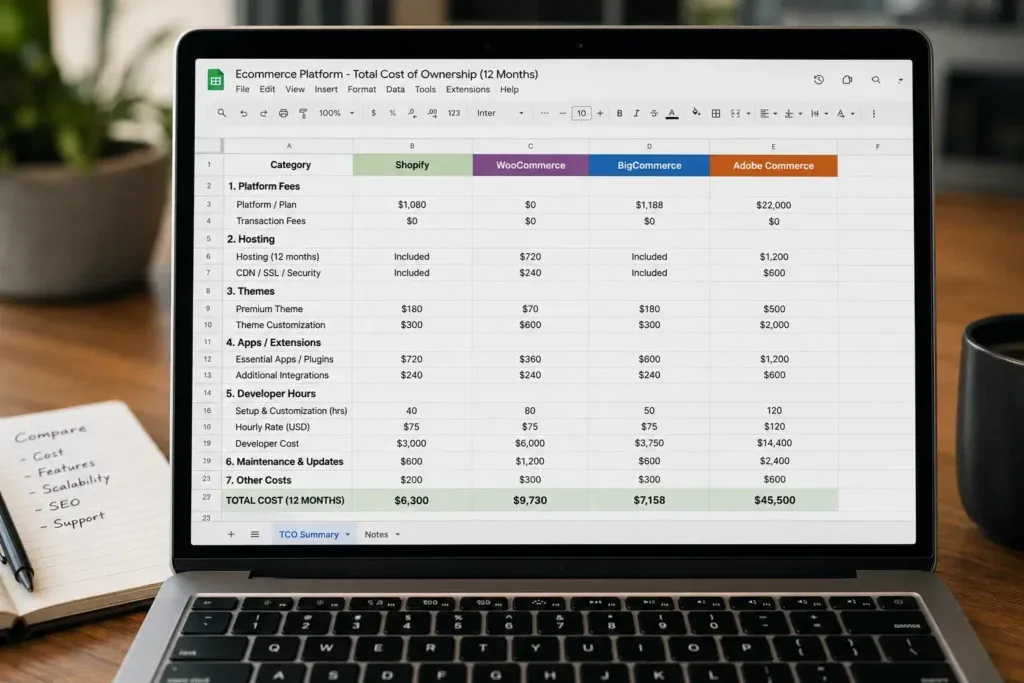Click the top-right search magnifier icon
Image resolution: width=1024 pixels, height=683 pixels.
(876, 80)
